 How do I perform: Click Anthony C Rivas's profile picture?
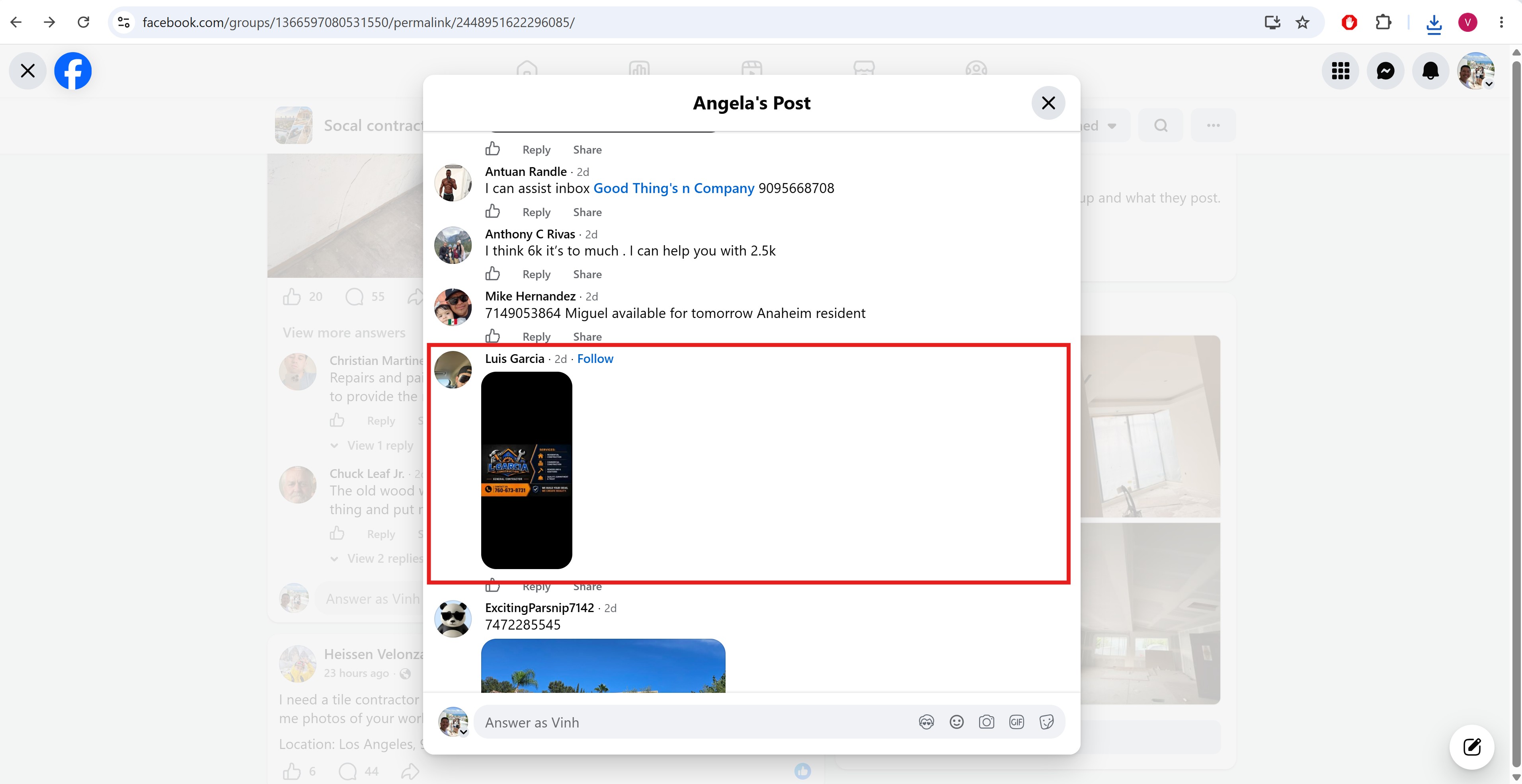pos(453,245)
